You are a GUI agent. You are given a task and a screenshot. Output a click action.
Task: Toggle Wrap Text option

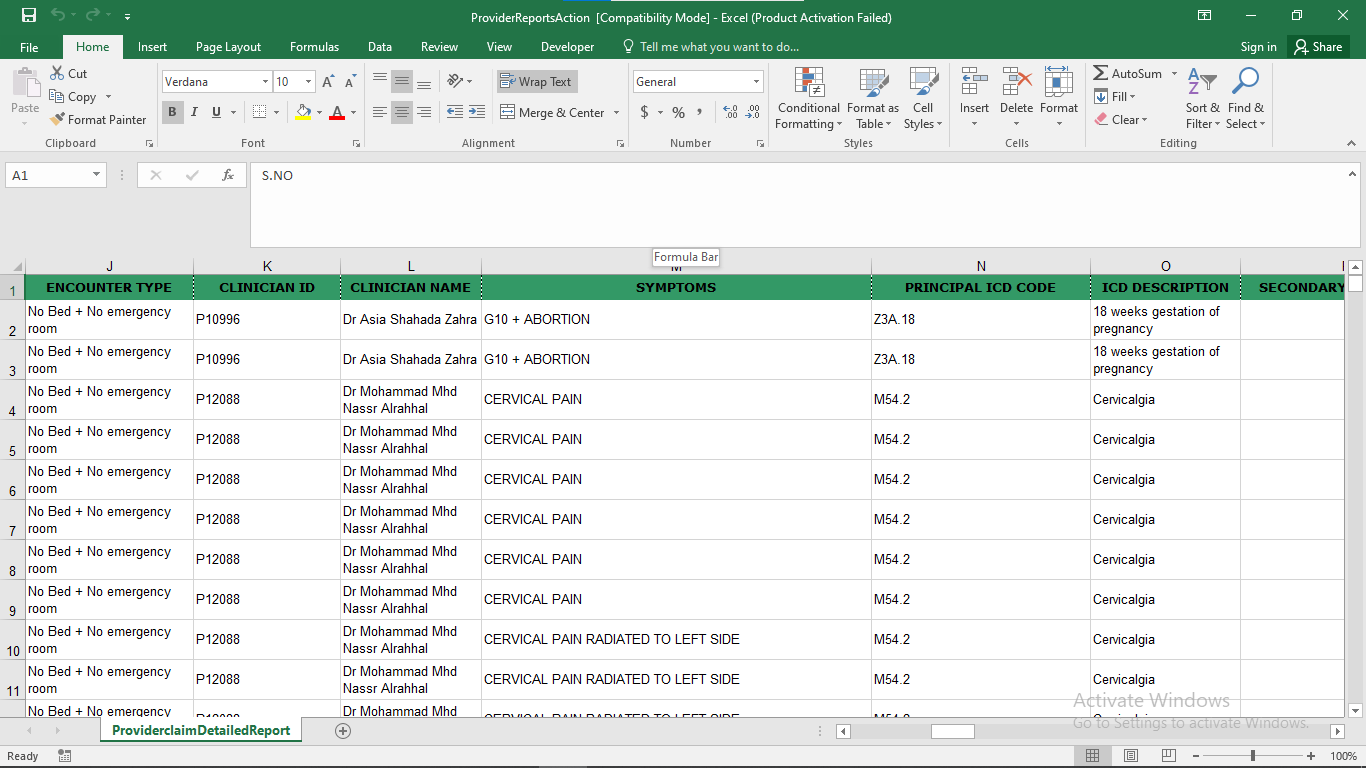(x=537, y=82)
